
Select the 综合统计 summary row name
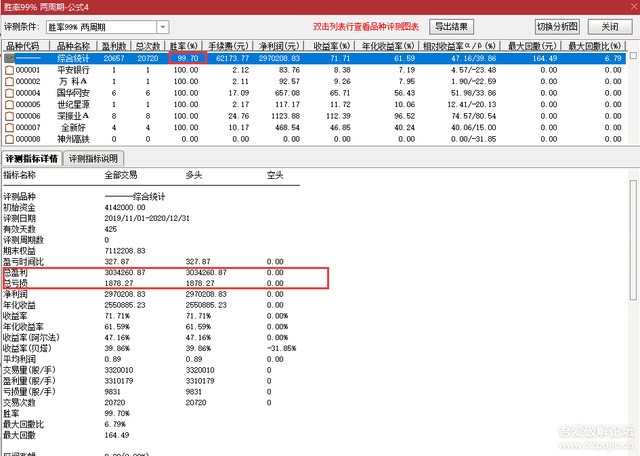73,58
